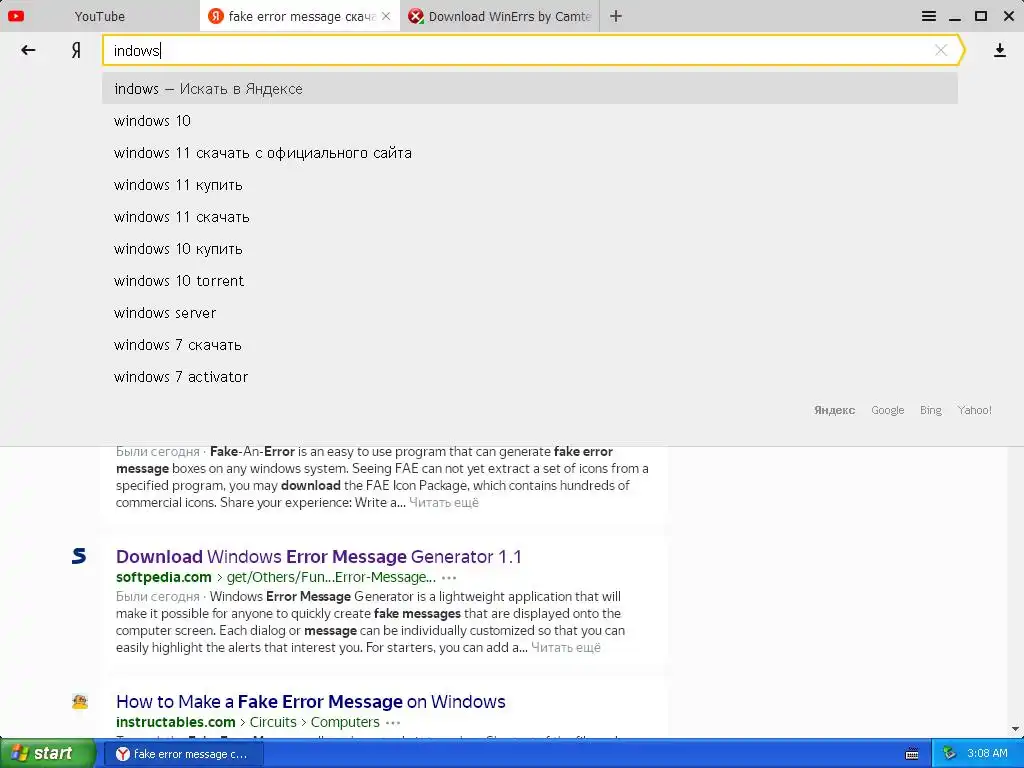
Task: Click the YouTube tab favicon
Action: pyautogui.click(x=16, y=16)
